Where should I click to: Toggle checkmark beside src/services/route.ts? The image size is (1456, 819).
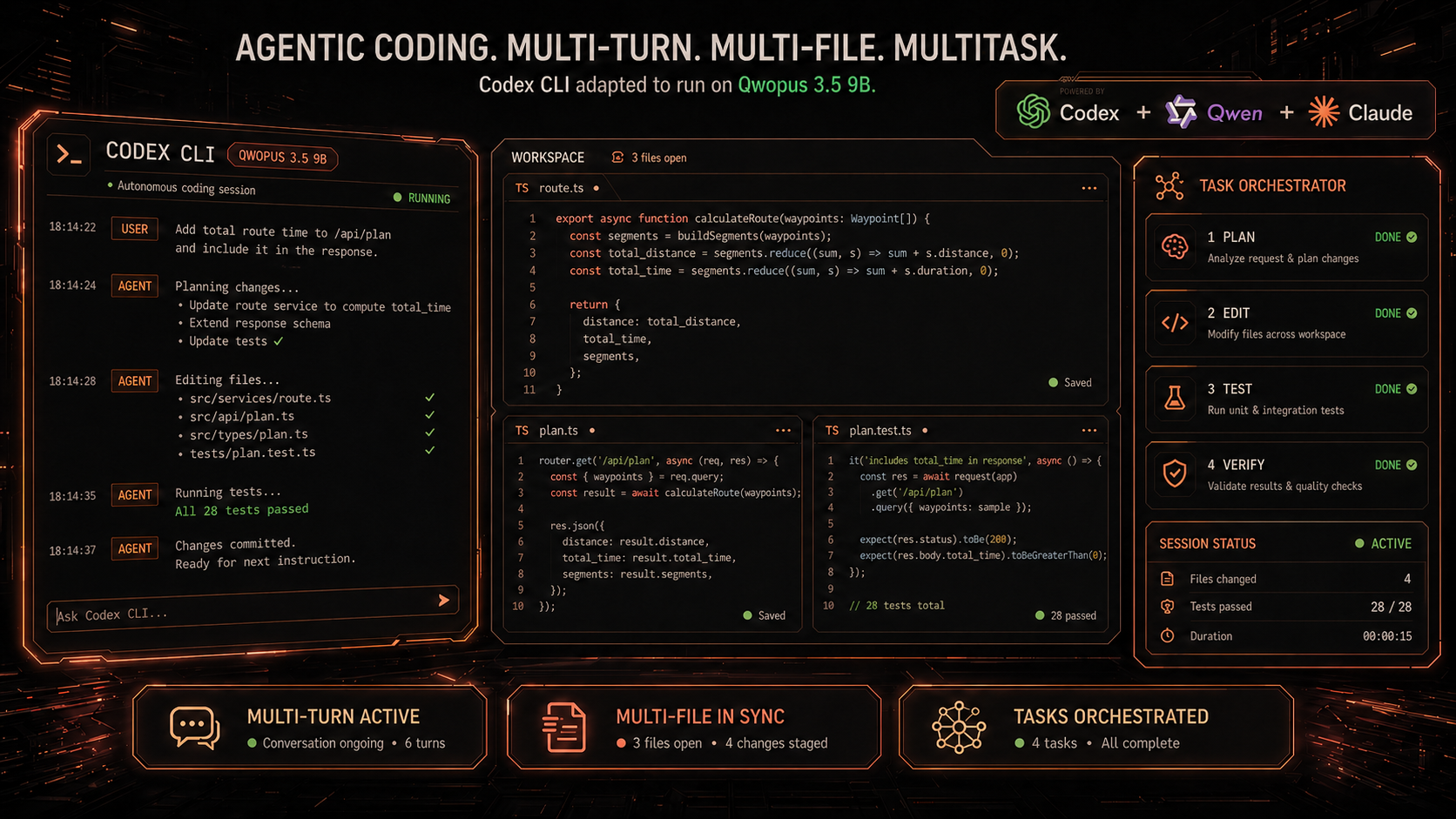click(x=429, y=397)
